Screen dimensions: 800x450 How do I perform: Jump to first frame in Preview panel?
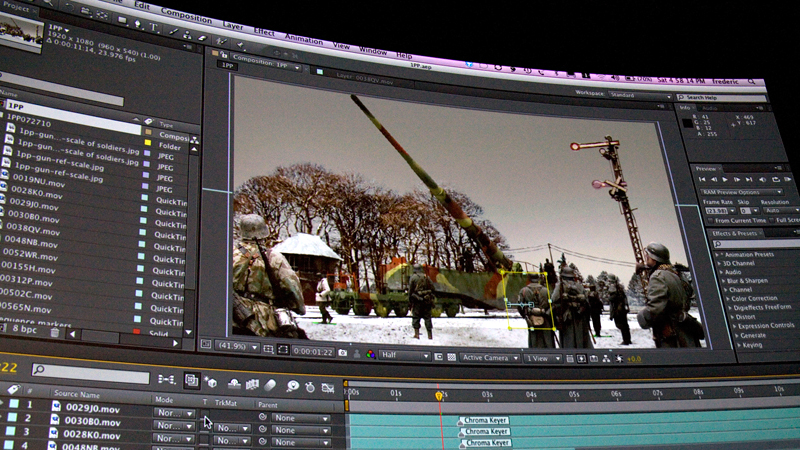[702, 179]
